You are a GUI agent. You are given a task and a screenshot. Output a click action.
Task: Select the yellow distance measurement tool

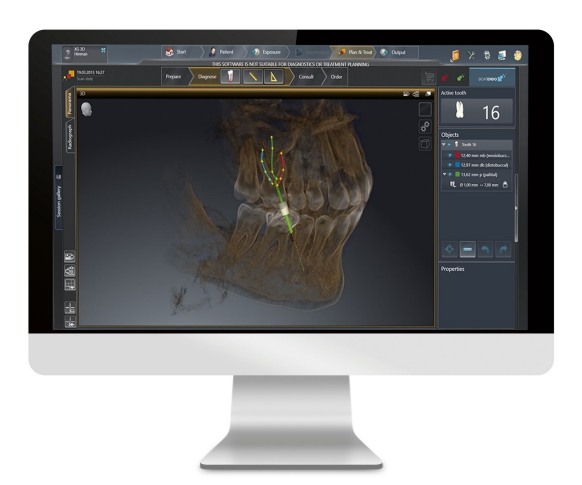tap(253, 77)
